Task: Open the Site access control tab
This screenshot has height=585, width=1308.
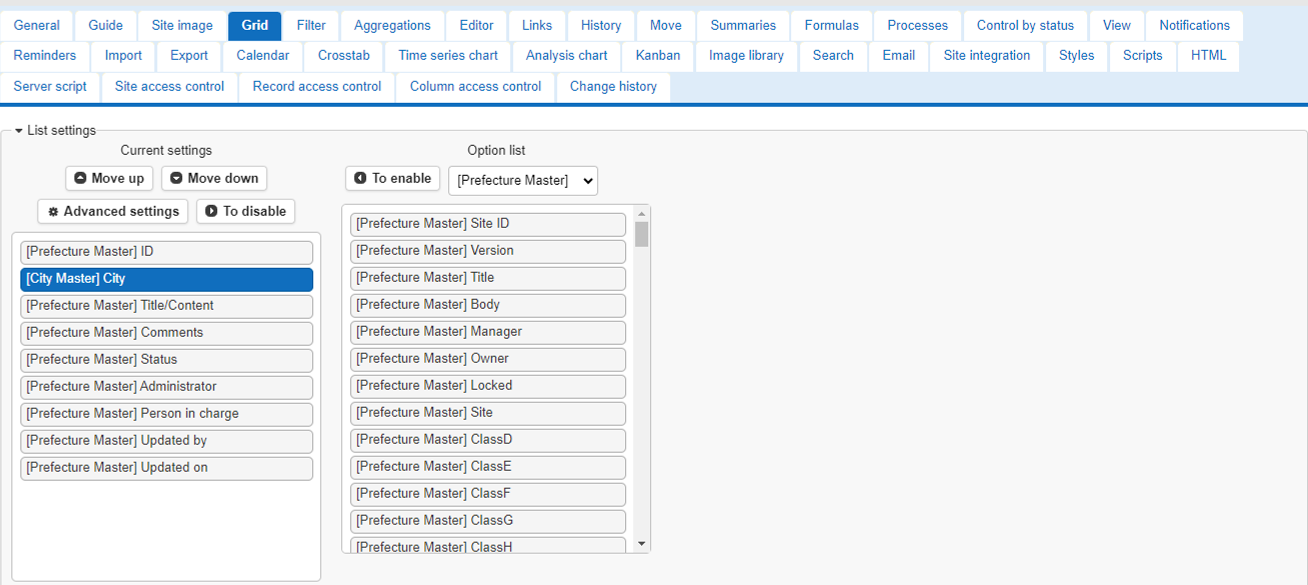Action: pyautogui.click(x=170, y=87)
